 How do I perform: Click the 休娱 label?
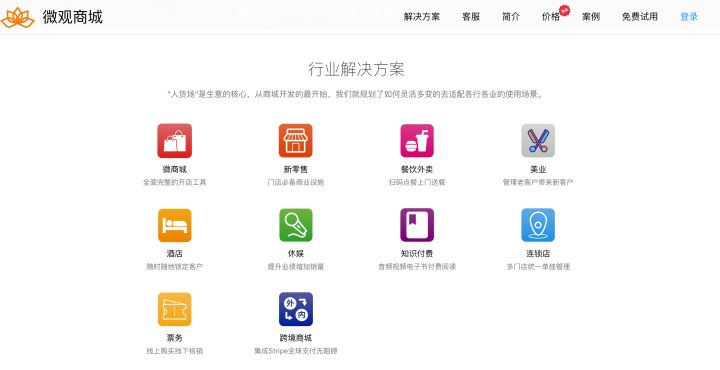[x=296, y=253]
